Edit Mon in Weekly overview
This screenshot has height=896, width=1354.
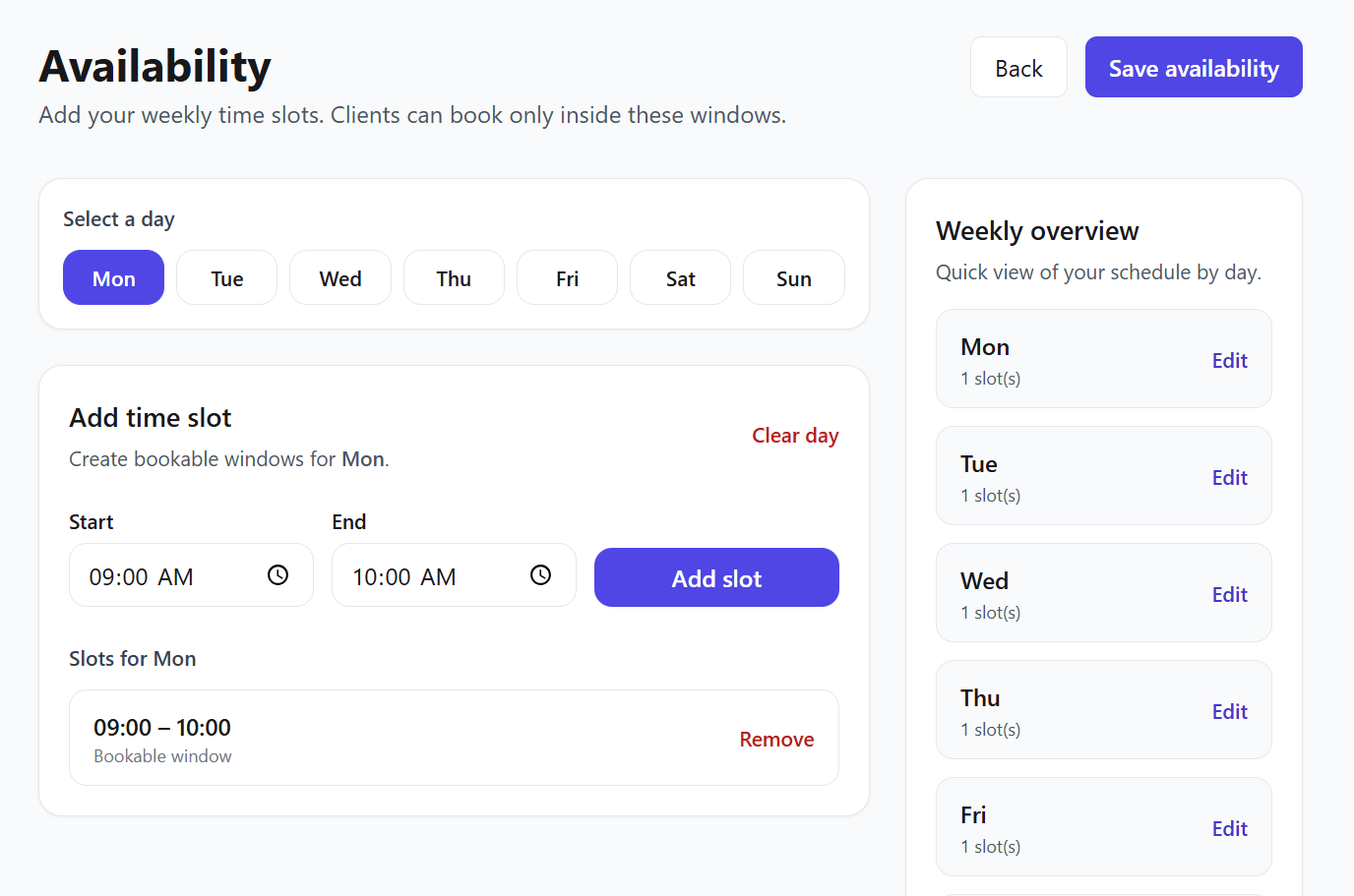[x=1229, y=361]
